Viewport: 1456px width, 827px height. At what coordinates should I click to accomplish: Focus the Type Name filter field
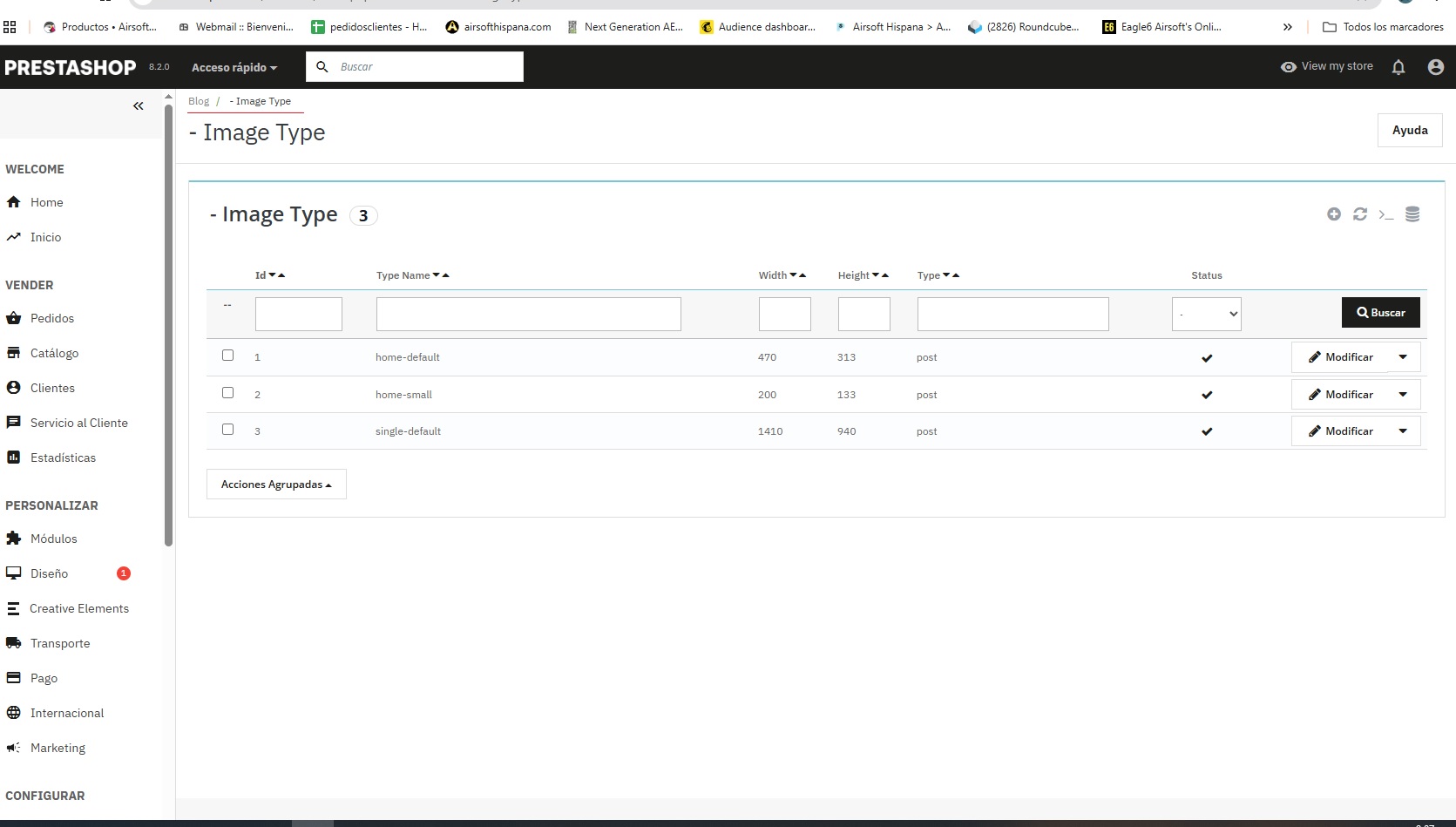pyautogui.click(x=528, y=314)
